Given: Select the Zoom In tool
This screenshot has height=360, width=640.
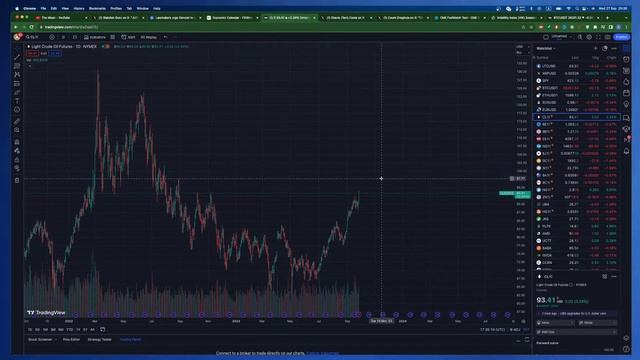Looking at the screenshot, I should [x=17, y=130].
